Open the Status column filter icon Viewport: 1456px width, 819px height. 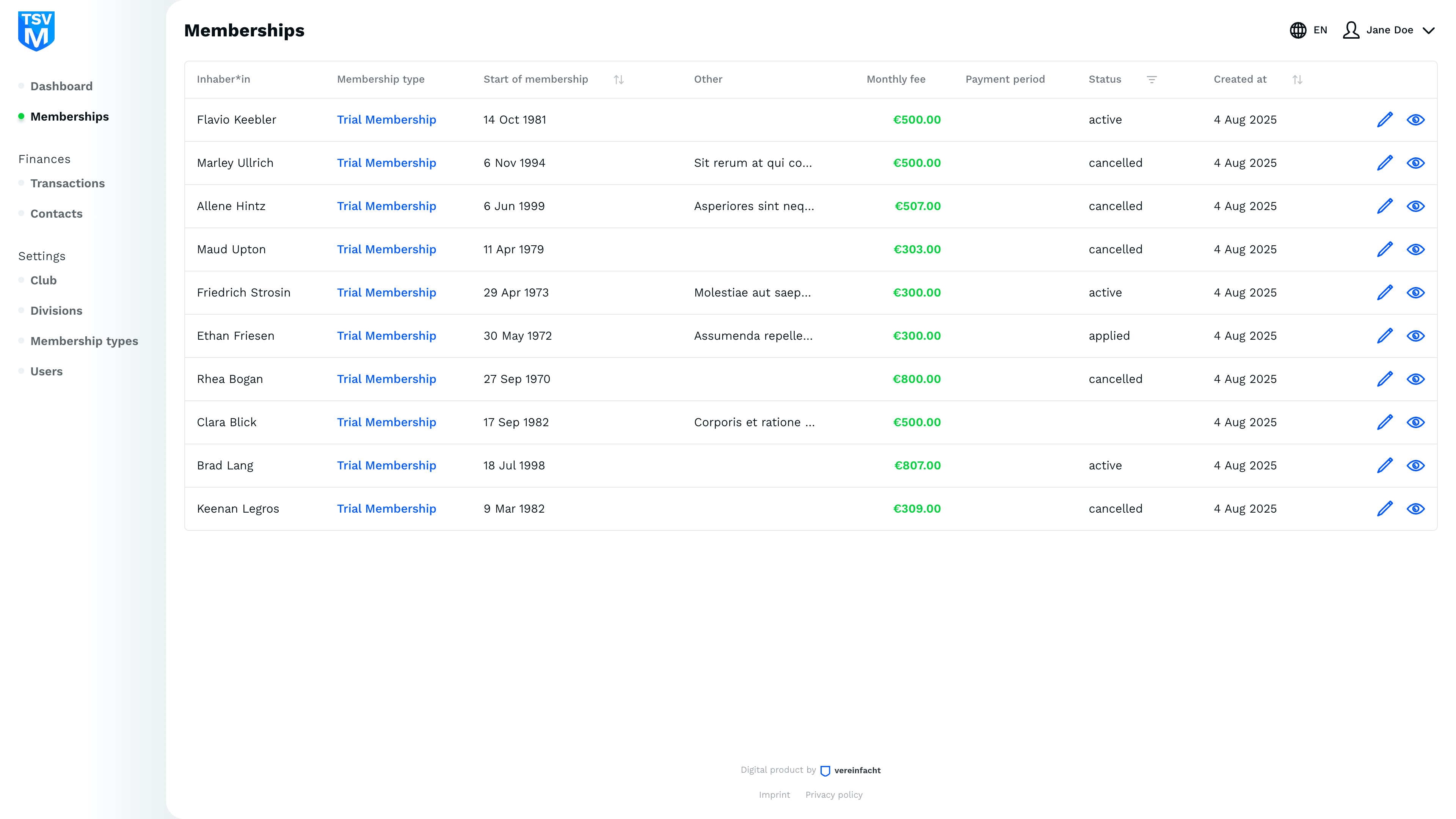click(1152, 80)
